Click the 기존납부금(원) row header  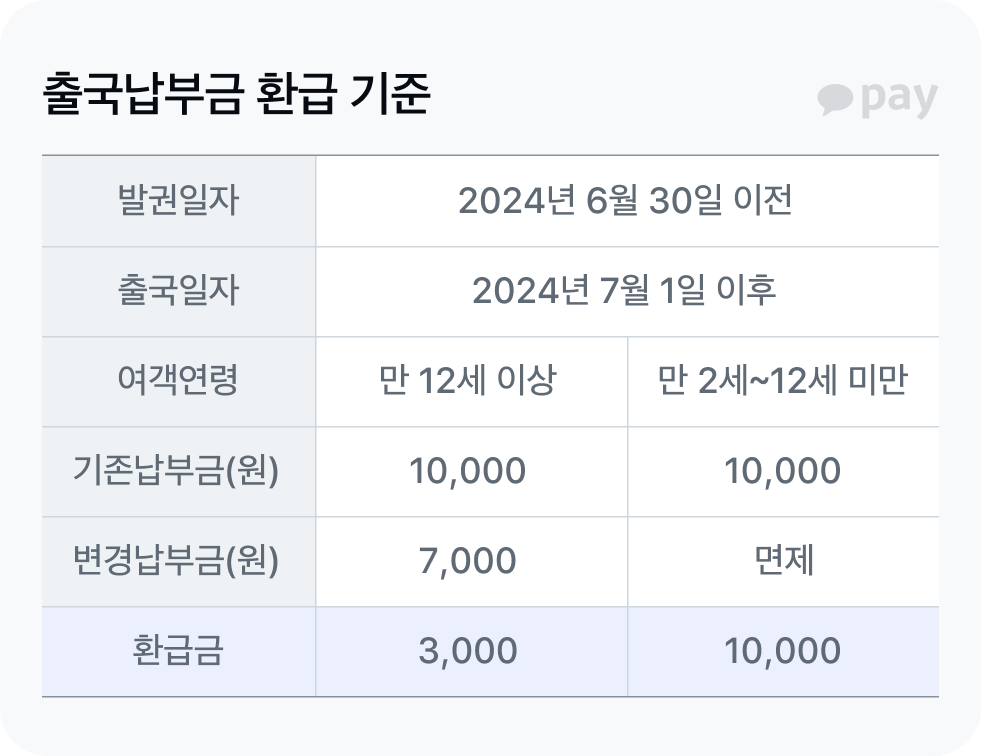tap(178, 471)
